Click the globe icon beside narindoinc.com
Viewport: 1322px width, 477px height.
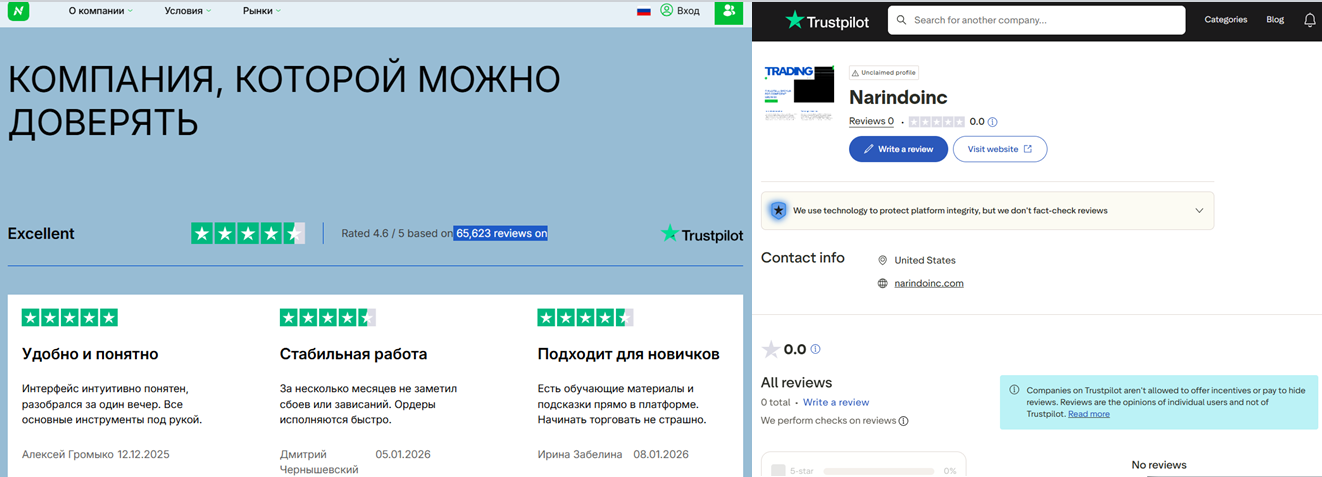(883, 283)
